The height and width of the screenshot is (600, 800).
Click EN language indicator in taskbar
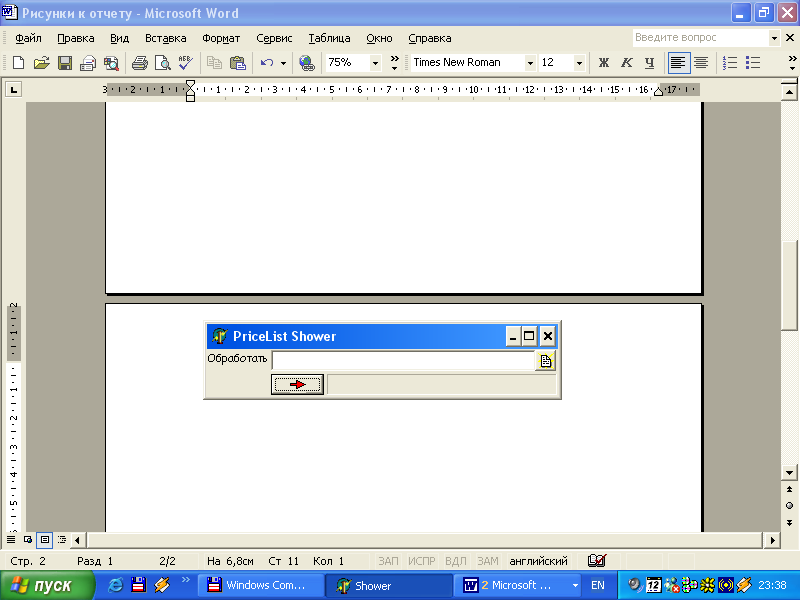click(597, 586)
